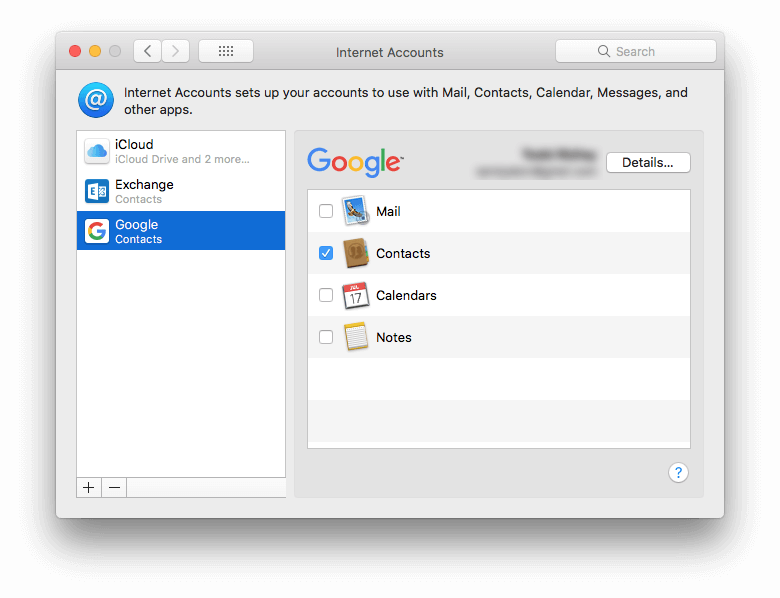This screenshot has width=780, height=598.
Task: Click the "Mail" label text
Action: tap(388, 211)
